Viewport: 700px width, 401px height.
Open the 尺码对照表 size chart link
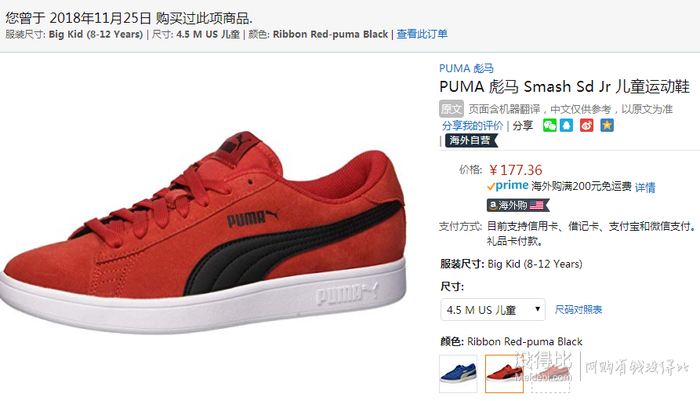pyautogui.click(x=578, y=309)
